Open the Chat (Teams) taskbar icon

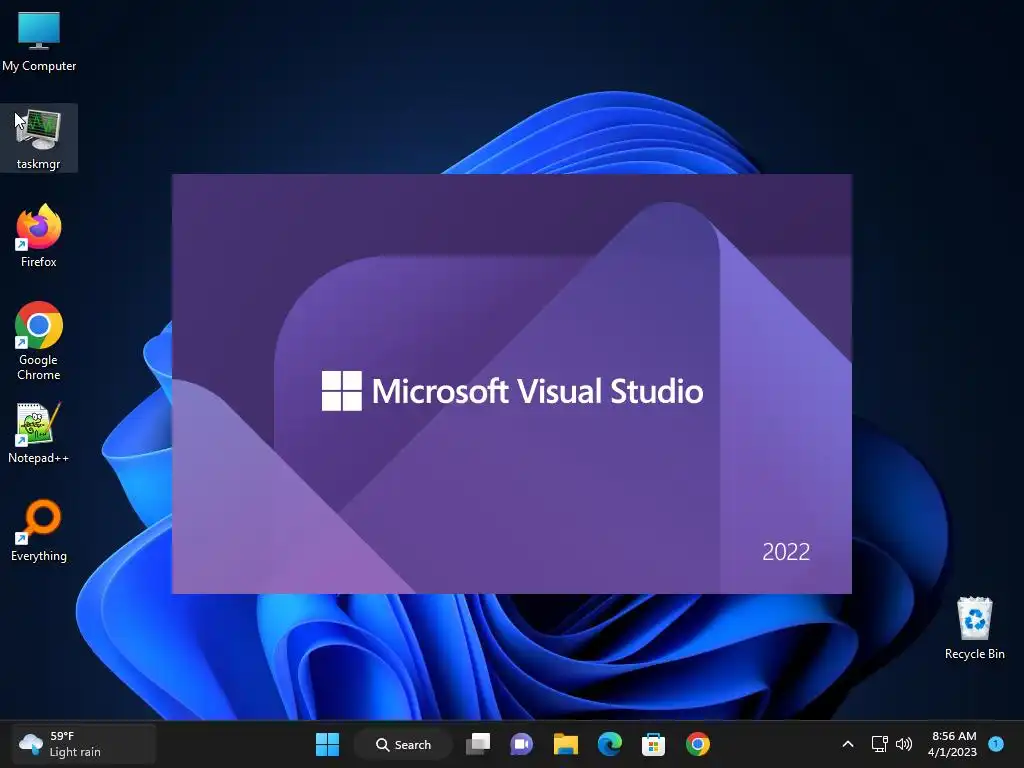pyautogui.click(x=521, y=744)
